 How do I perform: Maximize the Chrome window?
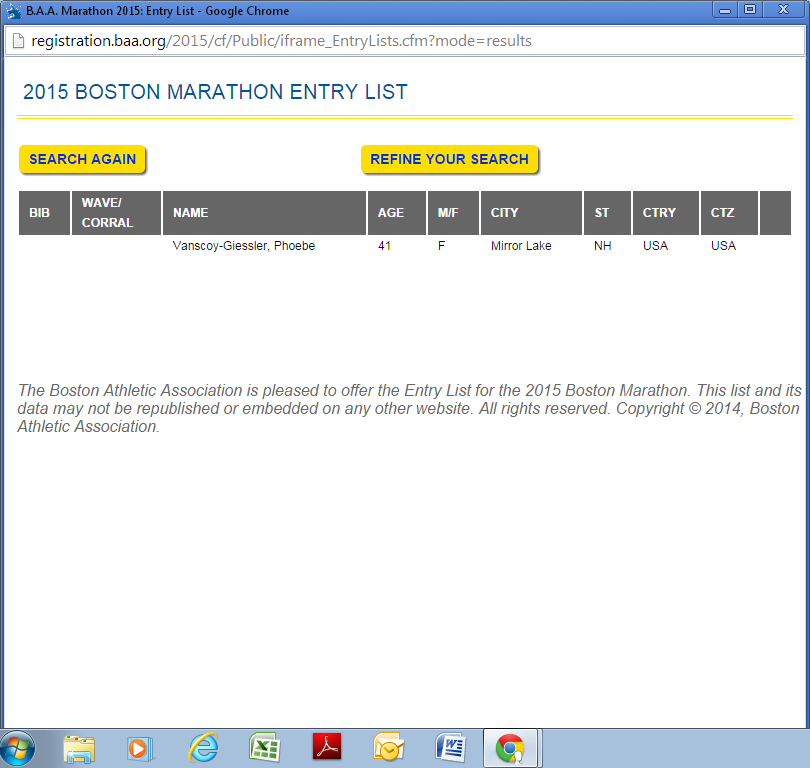pyautogui.click(x=750, y=10)
